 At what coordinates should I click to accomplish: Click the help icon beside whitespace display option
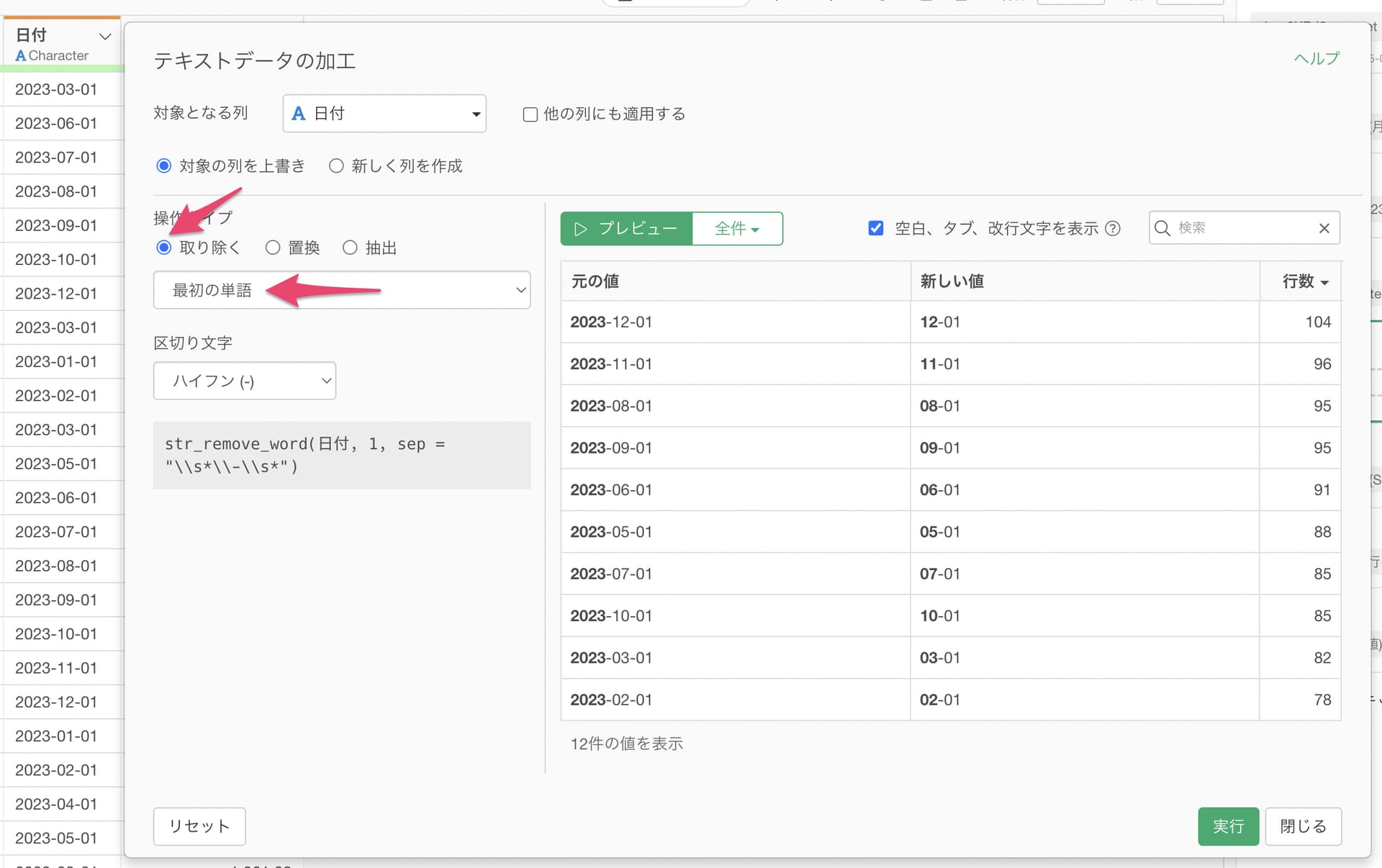tap(1113, 229)
